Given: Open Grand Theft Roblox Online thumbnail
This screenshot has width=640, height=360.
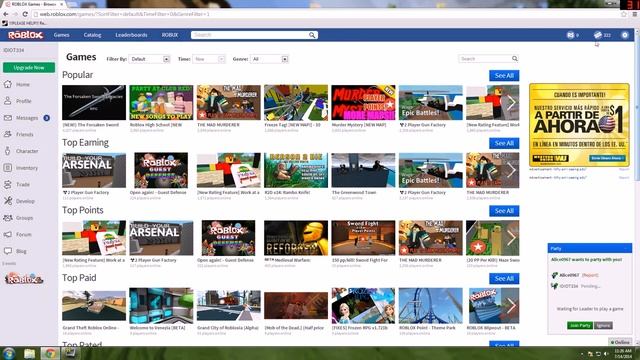Looking at the screenshot, I should [x=94, y=305].
